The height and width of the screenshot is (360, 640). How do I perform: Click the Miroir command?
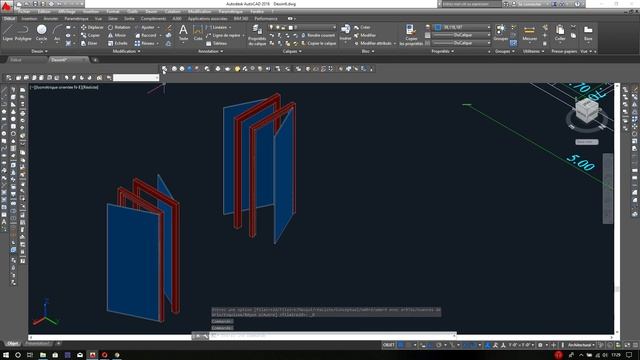[x=117, y=36]
